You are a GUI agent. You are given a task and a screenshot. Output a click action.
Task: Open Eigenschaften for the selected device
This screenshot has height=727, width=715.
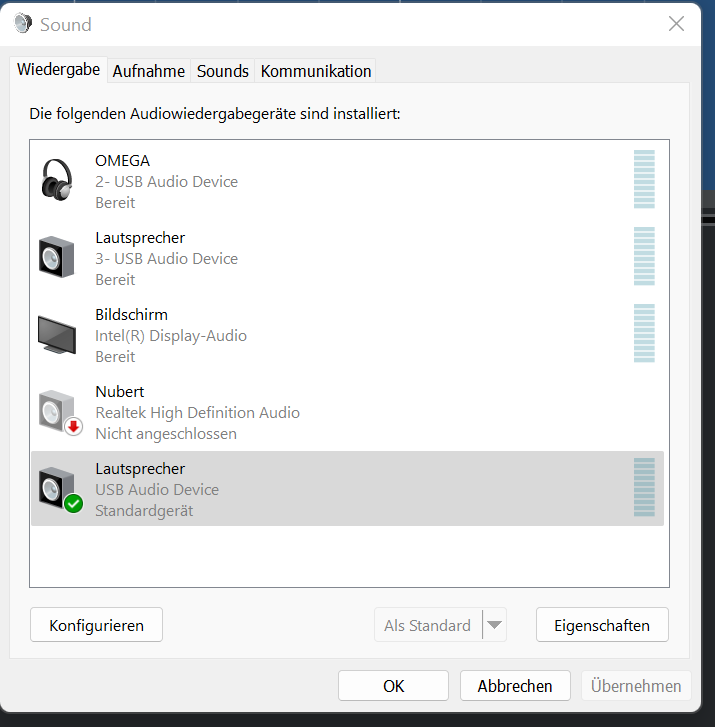[x=602, y=625]
